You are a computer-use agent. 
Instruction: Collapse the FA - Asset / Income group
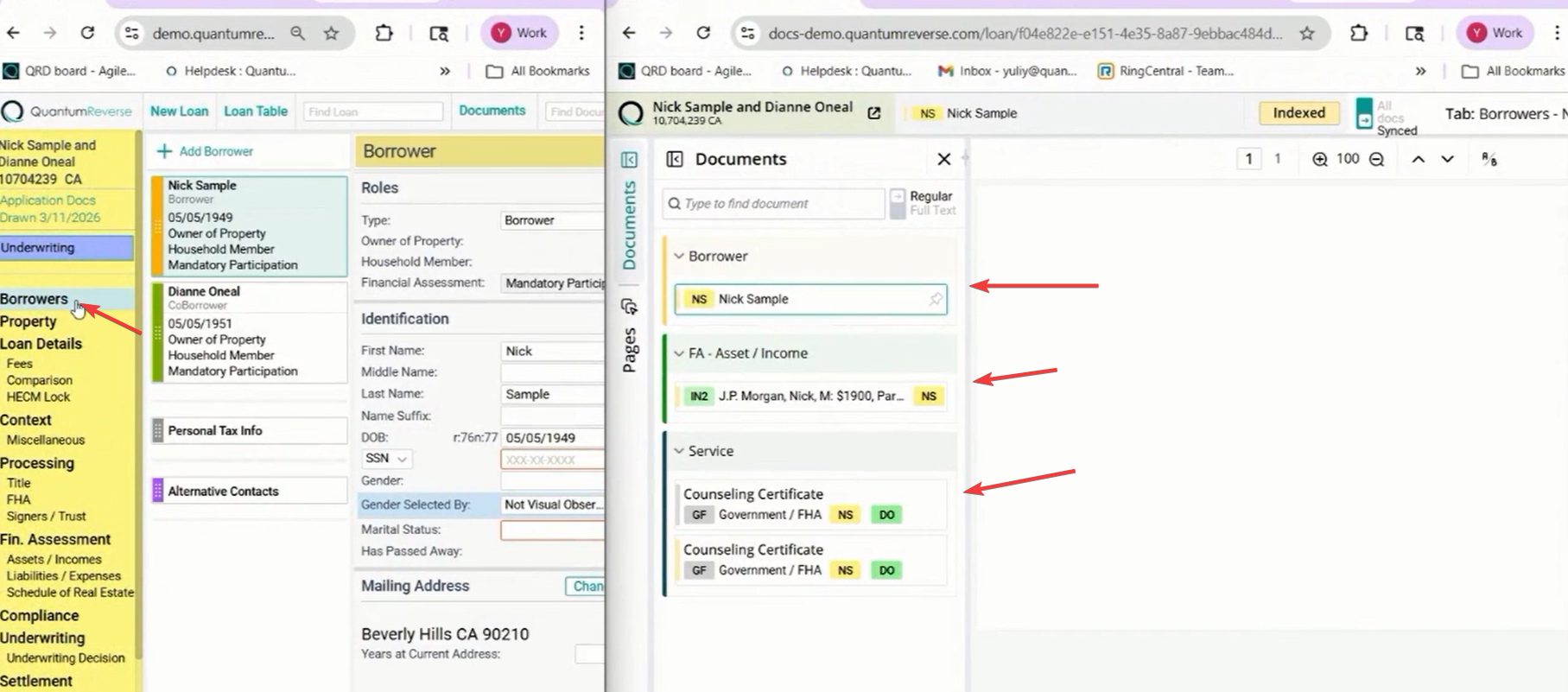coord(679,353)
